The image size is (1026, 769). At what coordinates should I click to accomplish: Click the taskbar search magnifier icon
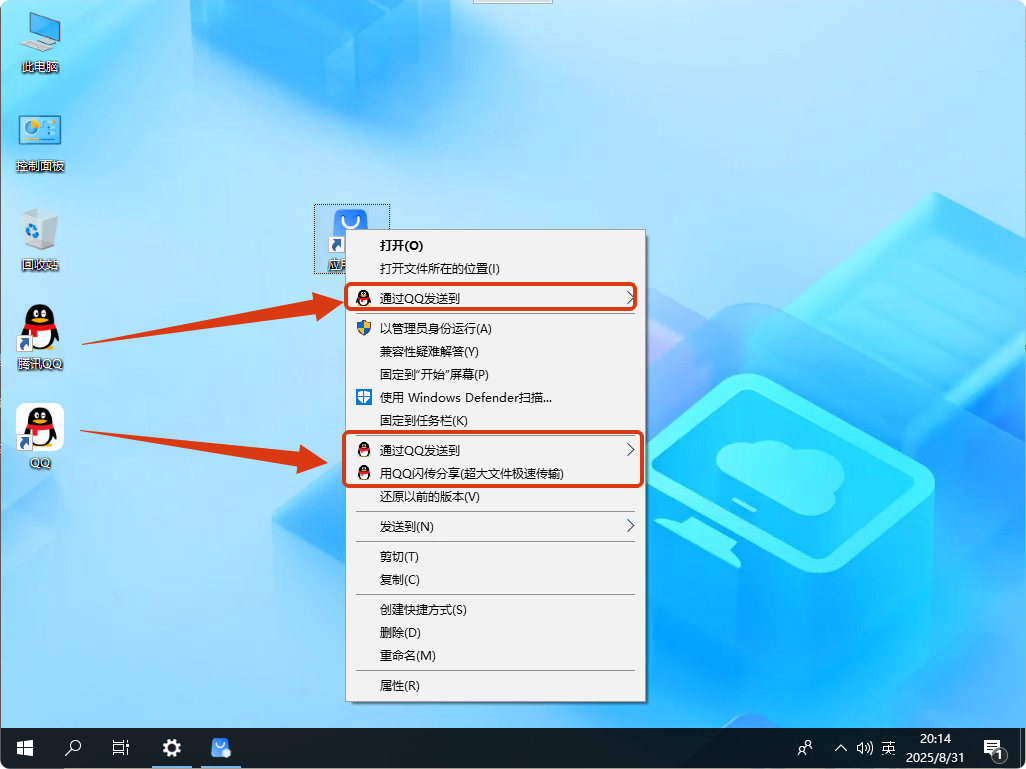coord(73,747)
